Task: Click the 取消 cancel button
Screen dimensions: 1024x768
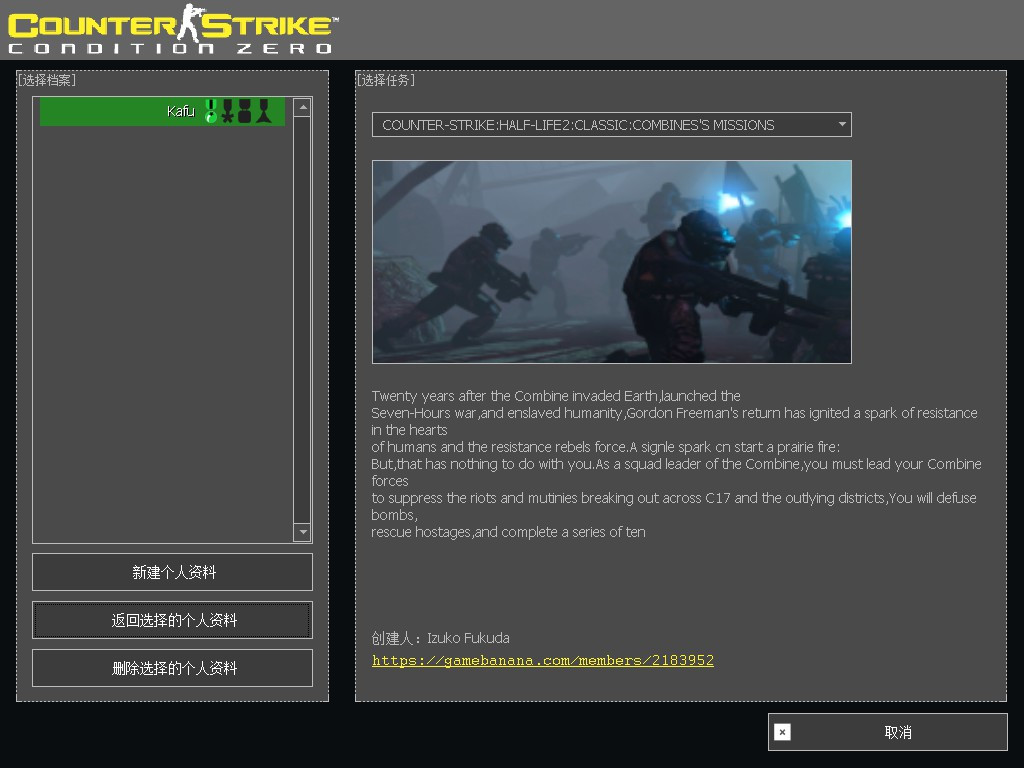Action: (x=888, y=732)
